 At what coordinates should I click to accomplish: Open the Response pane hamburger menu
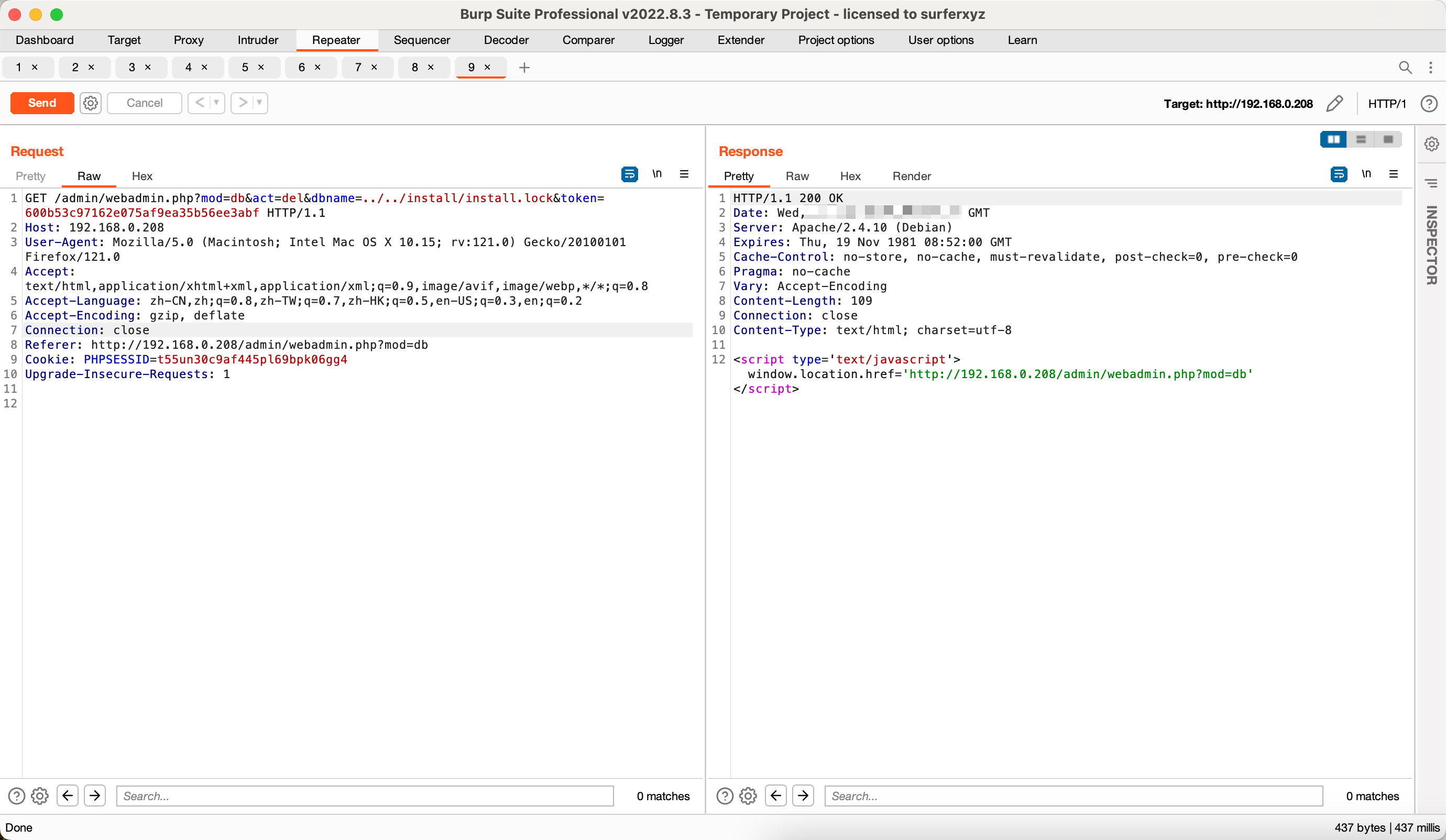[x=1393, y=174]
